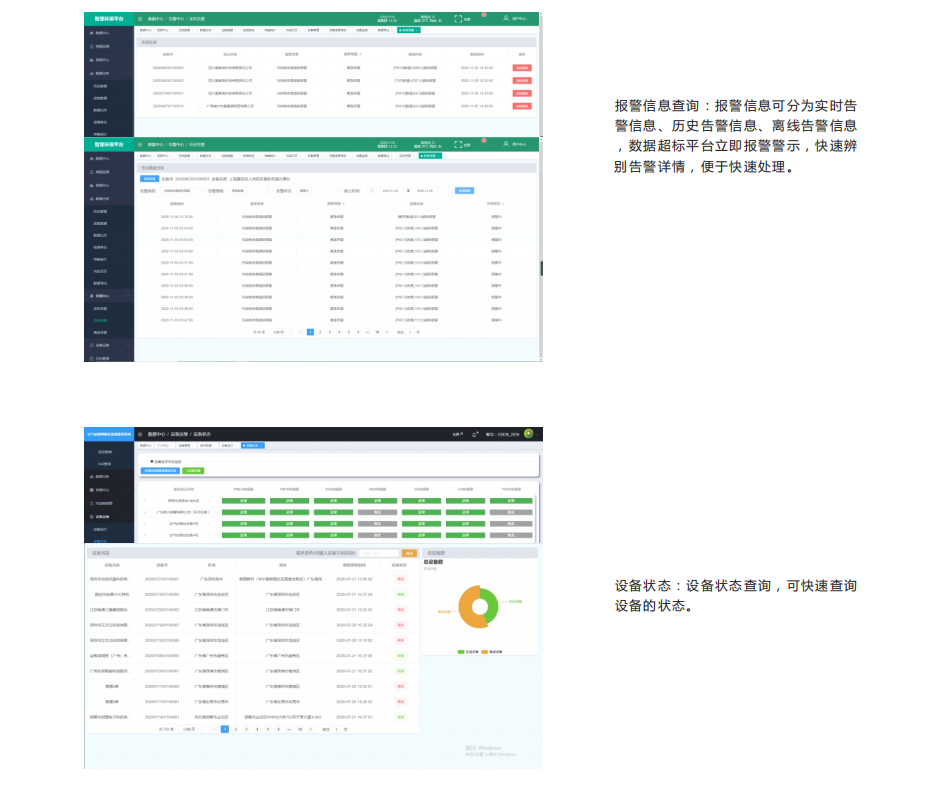This screenshot has height=792, width=945.
Task: Click orange segment of device donut chart
Action: coord(465,608)
